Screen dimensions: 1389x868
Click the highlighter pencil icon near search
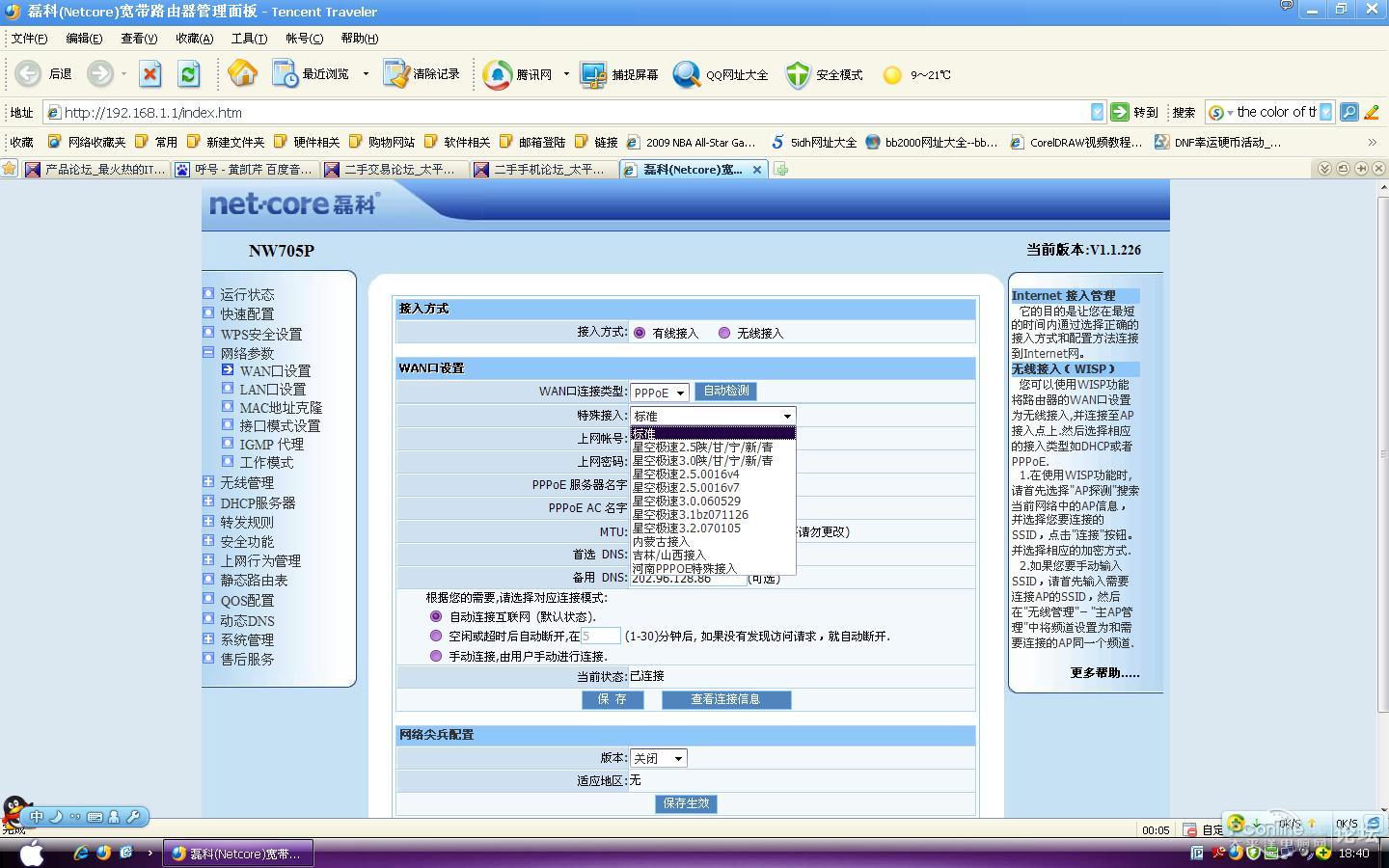click(1372, 112)
